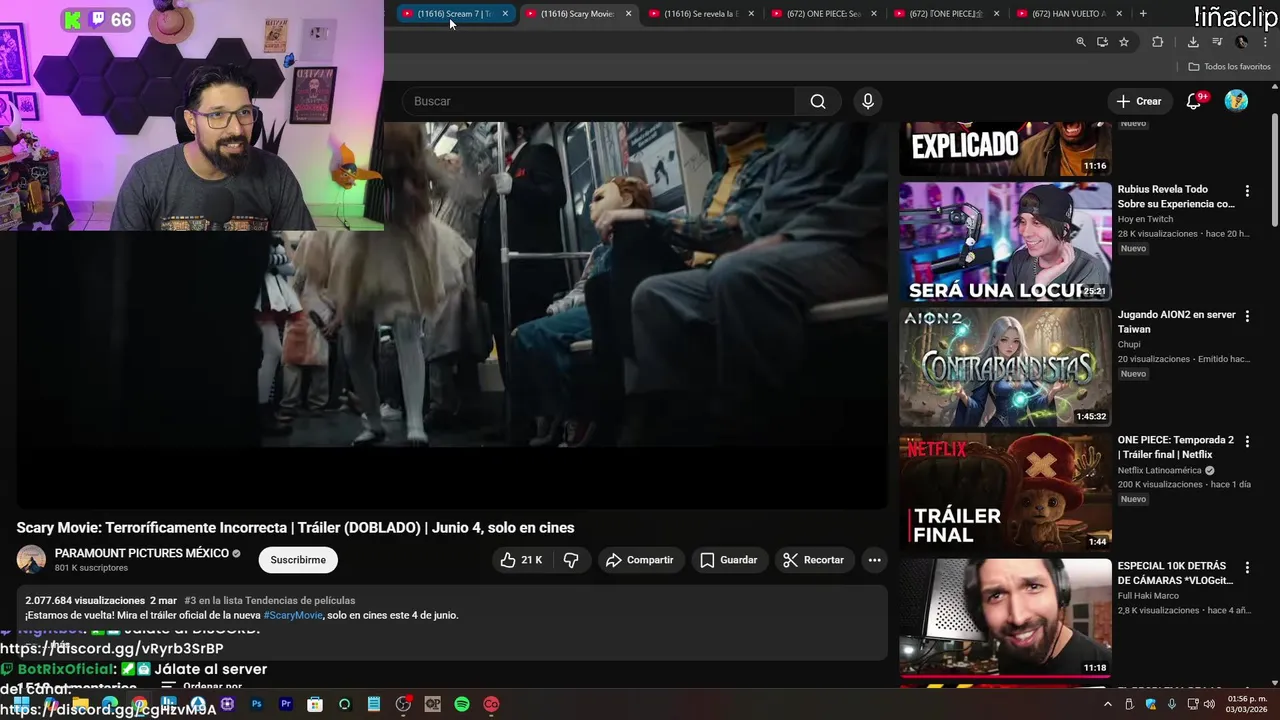The image size is (1280, 720).
Task: Open the browser downloads icon
Action: tap(1193, 42)
